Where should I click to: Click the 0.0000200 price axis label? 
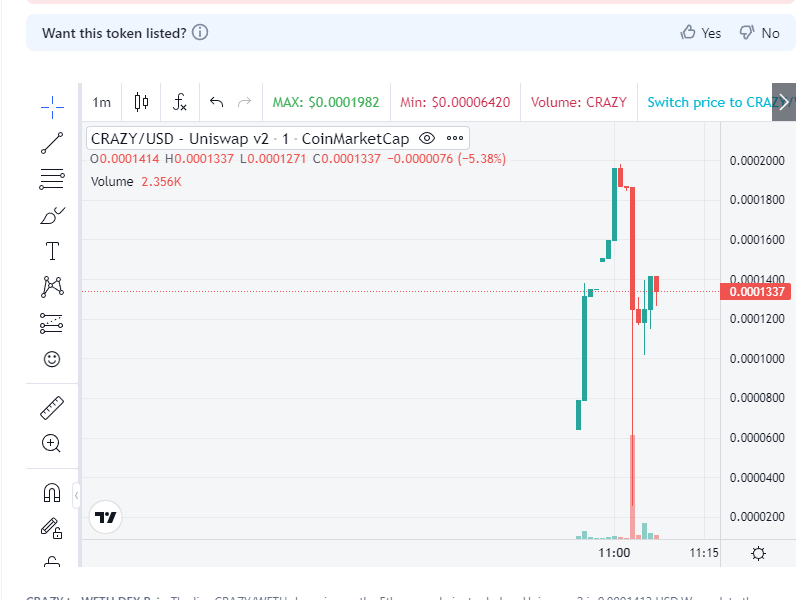coord(757,517)
